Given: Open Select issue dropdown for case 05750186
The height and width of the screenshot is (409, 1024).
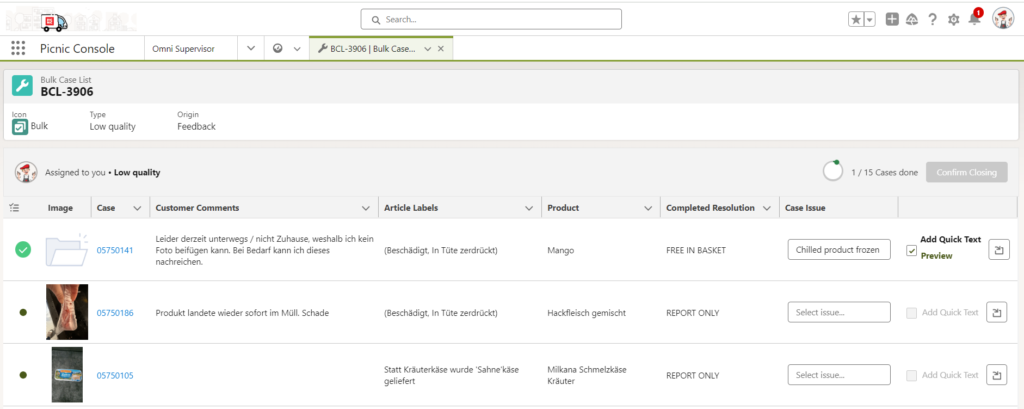Looking at the screenshot, I should coord(838,313).
